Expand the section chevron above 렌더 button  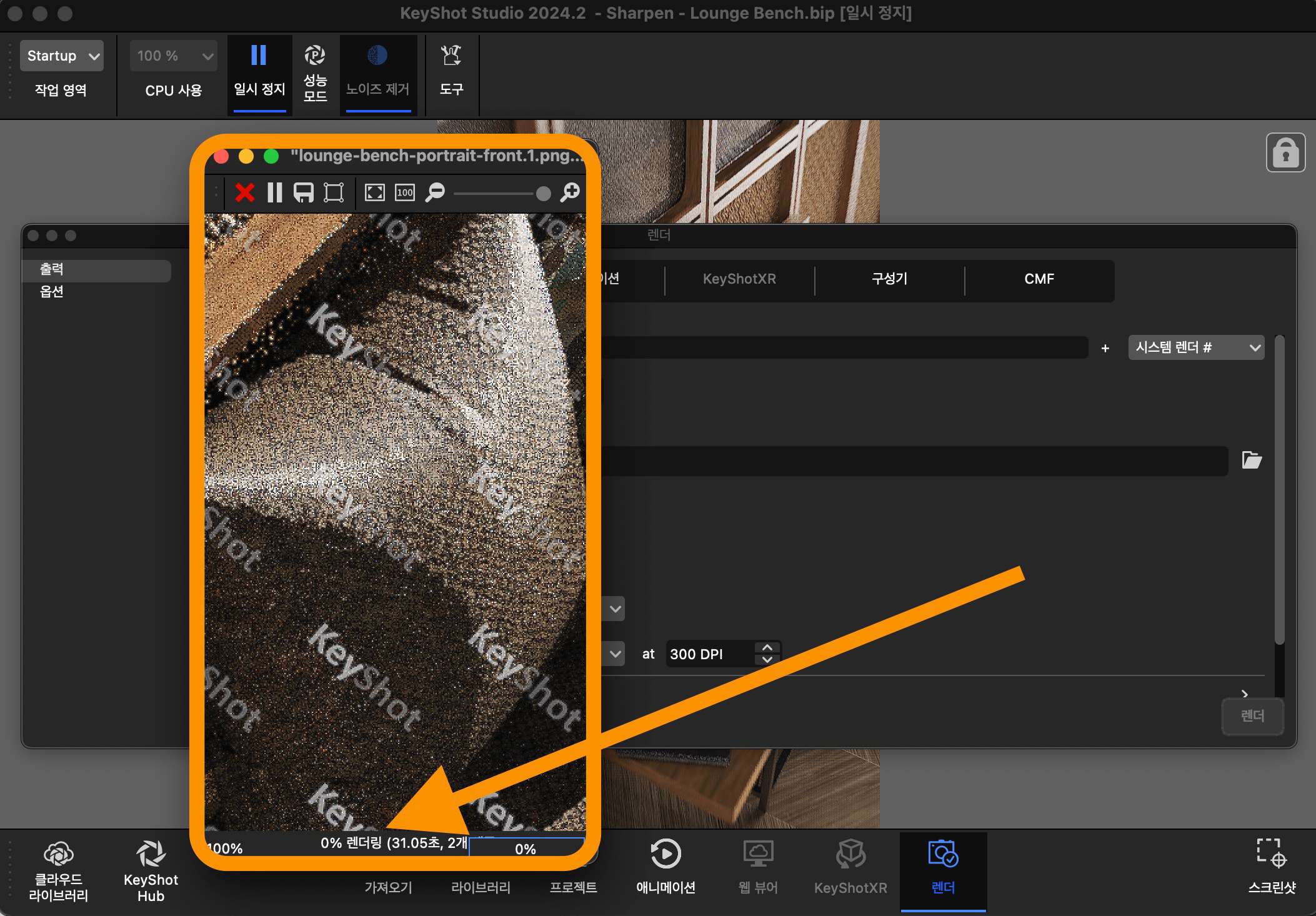(x=1245, y=694)
